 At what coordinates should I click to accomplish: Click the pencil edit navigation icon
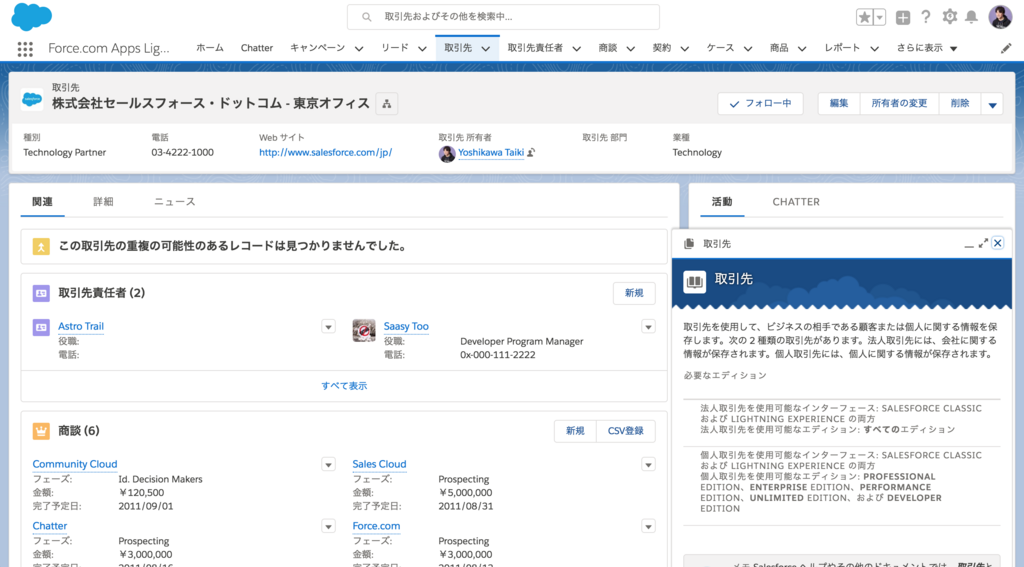click(1006, 48)
